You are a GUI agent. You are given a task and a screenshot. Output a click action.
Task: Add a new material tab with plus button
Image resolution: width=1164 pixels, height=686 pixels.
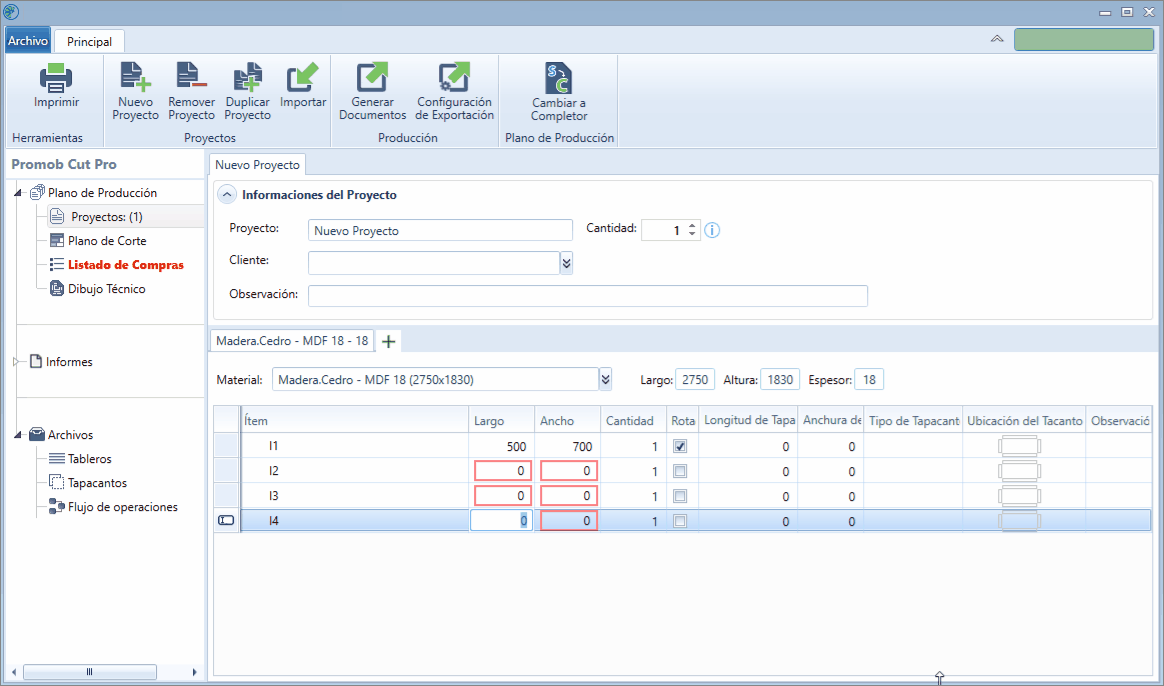[x=388, y=342]
